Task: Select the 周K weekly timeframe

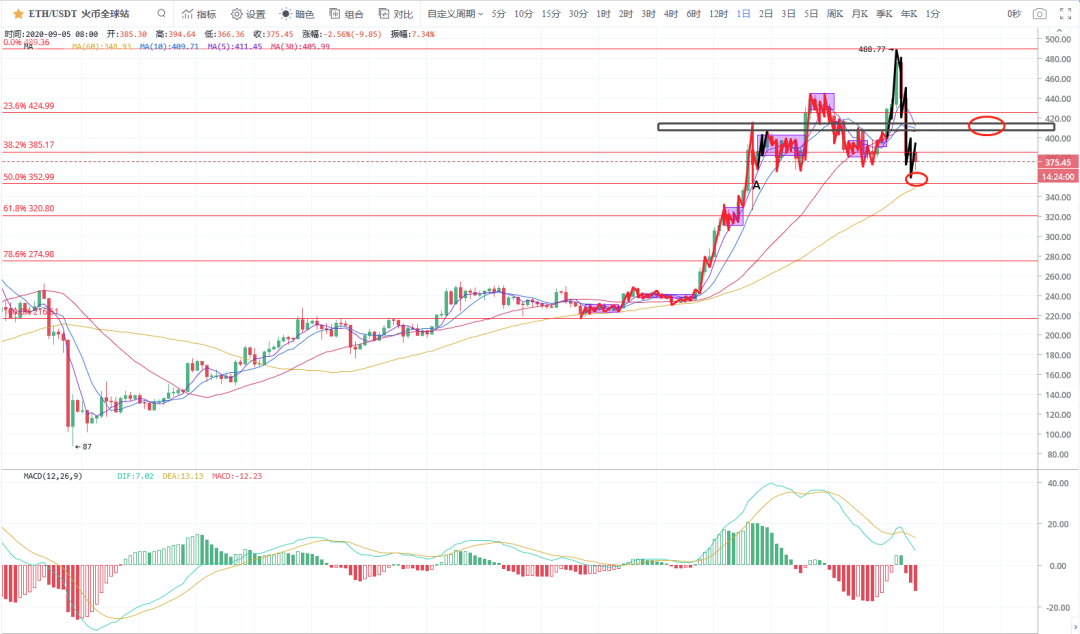Action: [x=835, y=14]
